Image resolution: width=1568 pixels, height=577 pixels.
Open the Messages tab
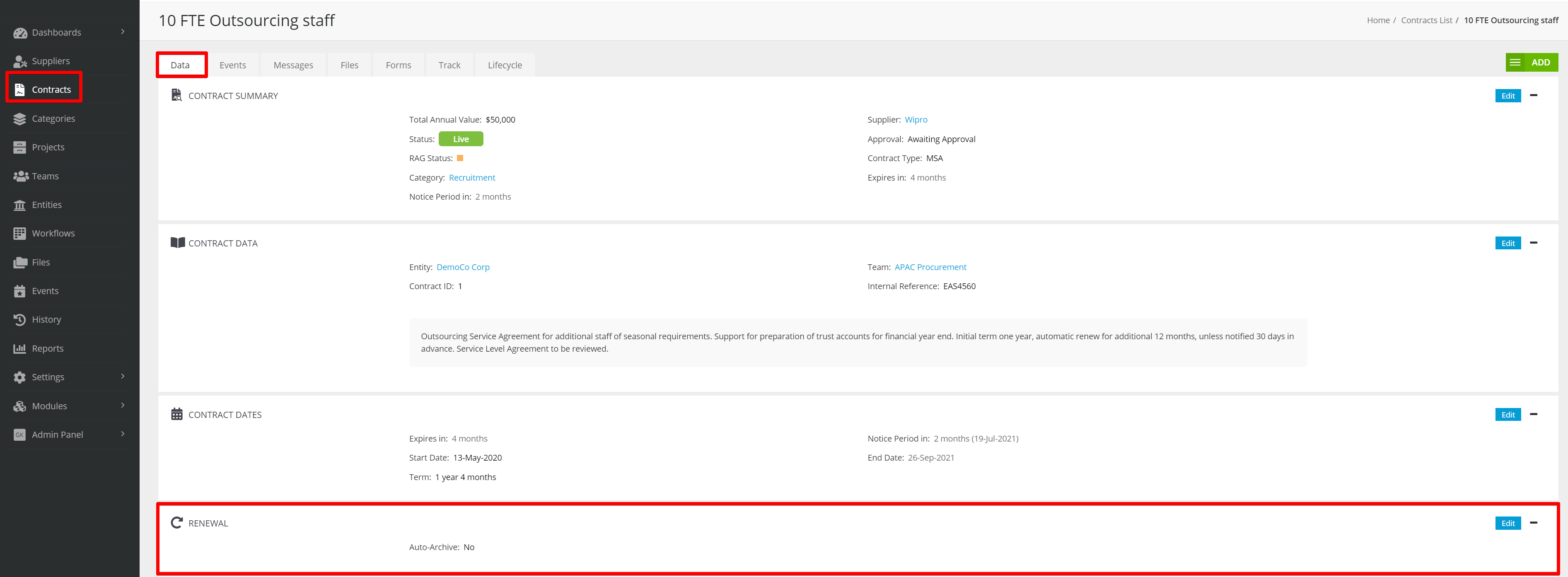pos(293,65)
